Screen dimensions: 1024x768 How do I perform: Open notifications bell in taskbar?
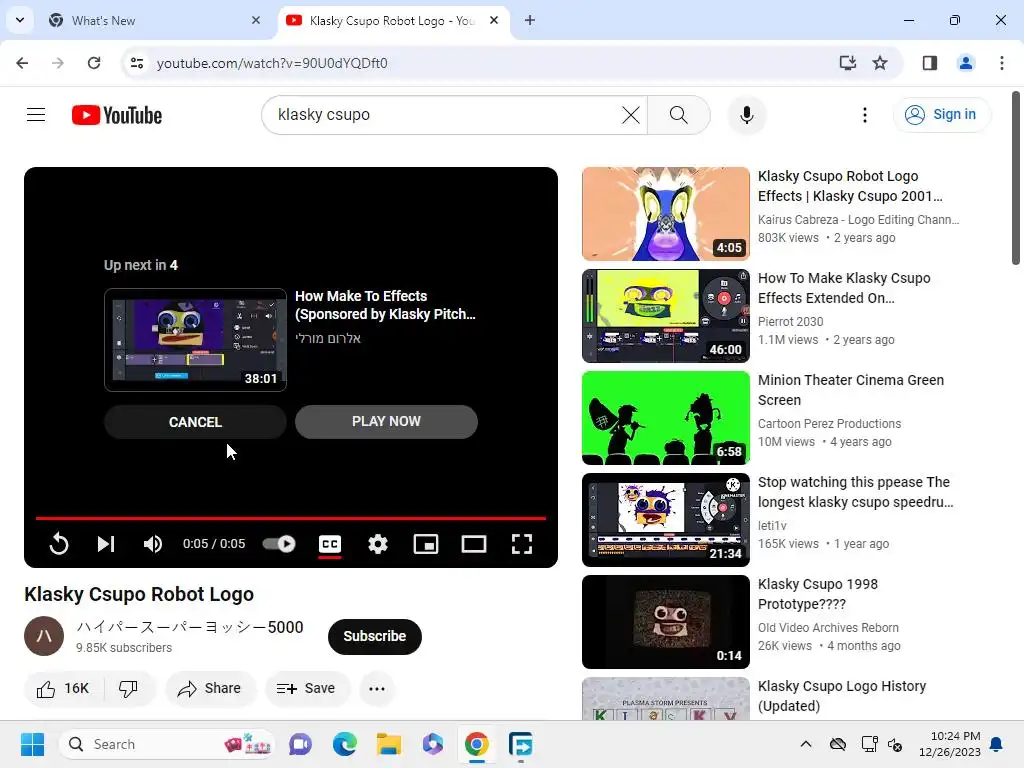coord(997,744)
